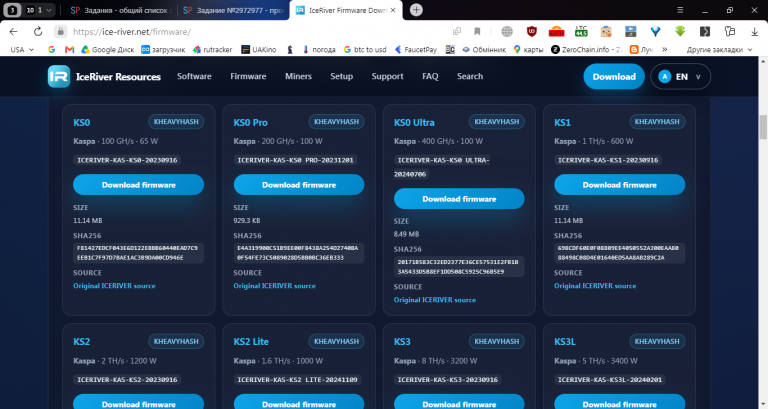Expand the Другие закладки bookmarks folder
Screen dimensions: 768x409
pos(719,49)
